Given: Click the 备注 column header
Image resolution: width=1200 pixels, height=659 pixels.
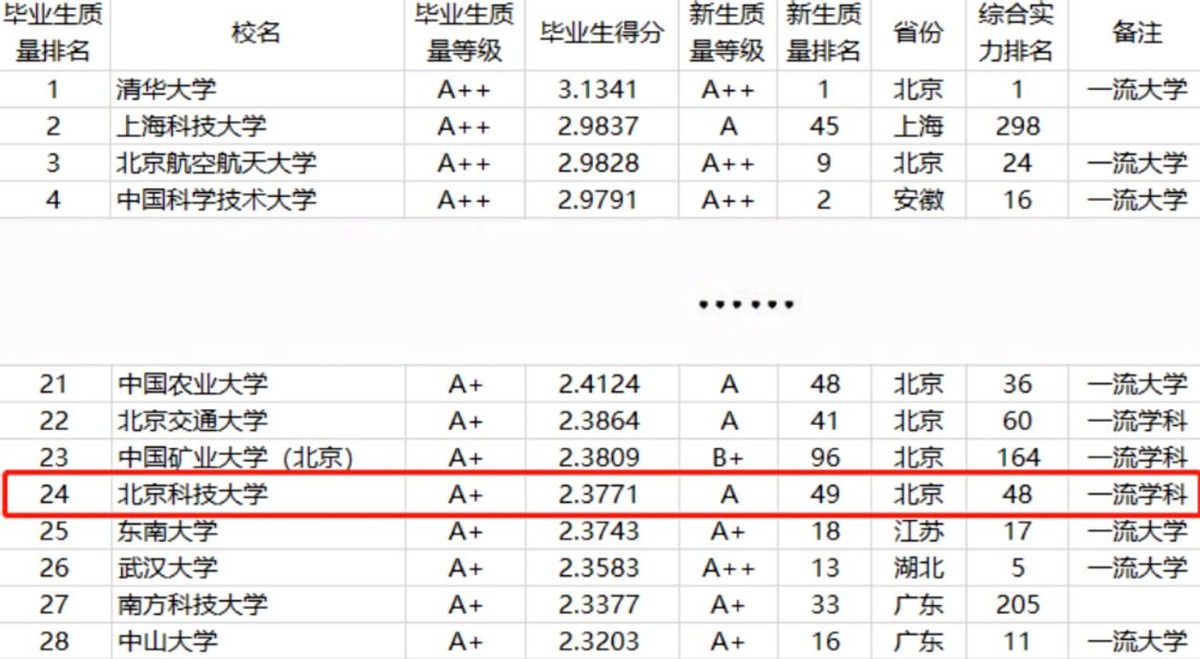Looking at the screenshot, I should [1135, 32].
